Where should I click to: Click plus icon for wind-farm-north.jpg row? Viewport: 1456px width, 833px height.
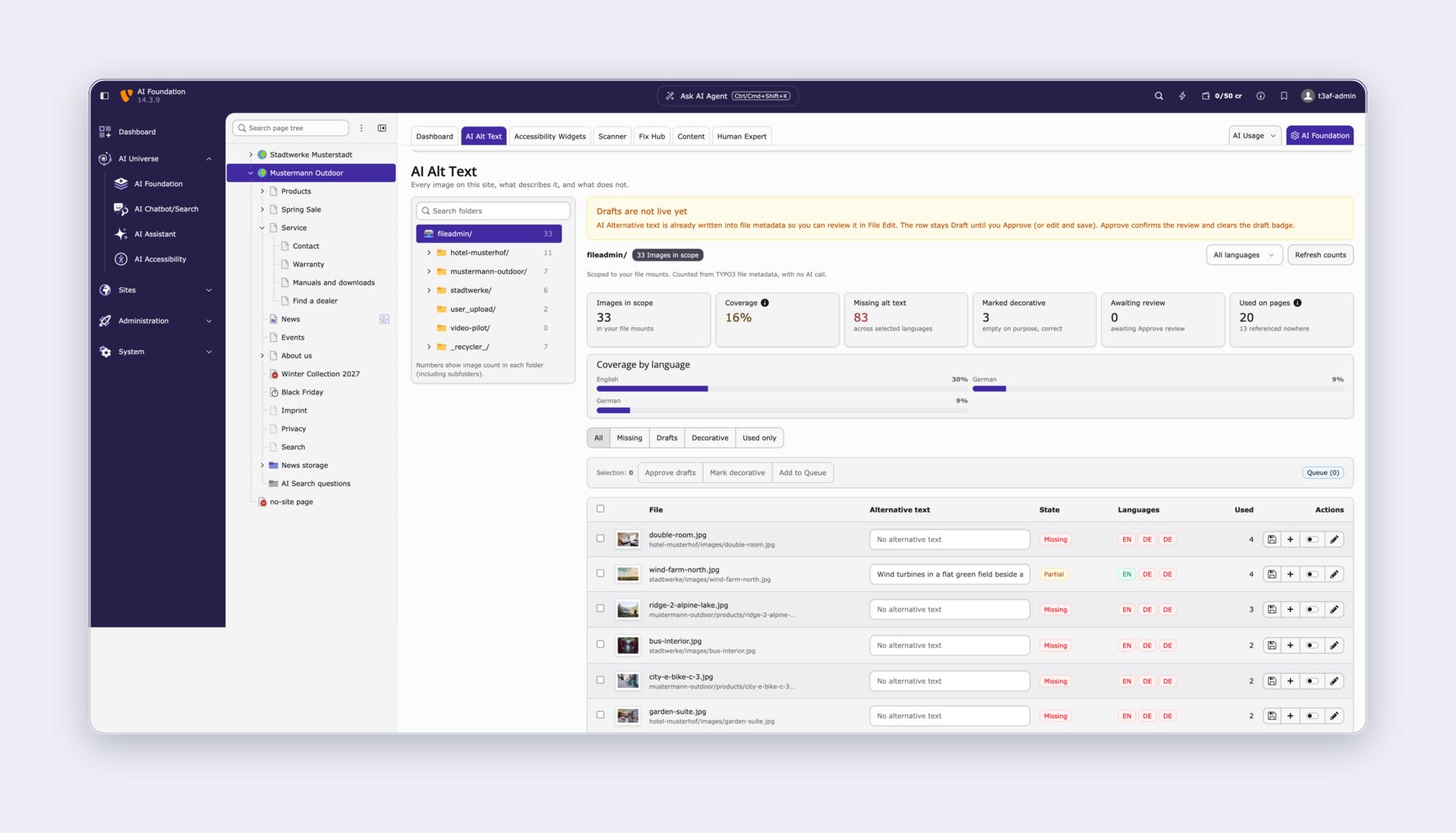tap(1290, 575)
